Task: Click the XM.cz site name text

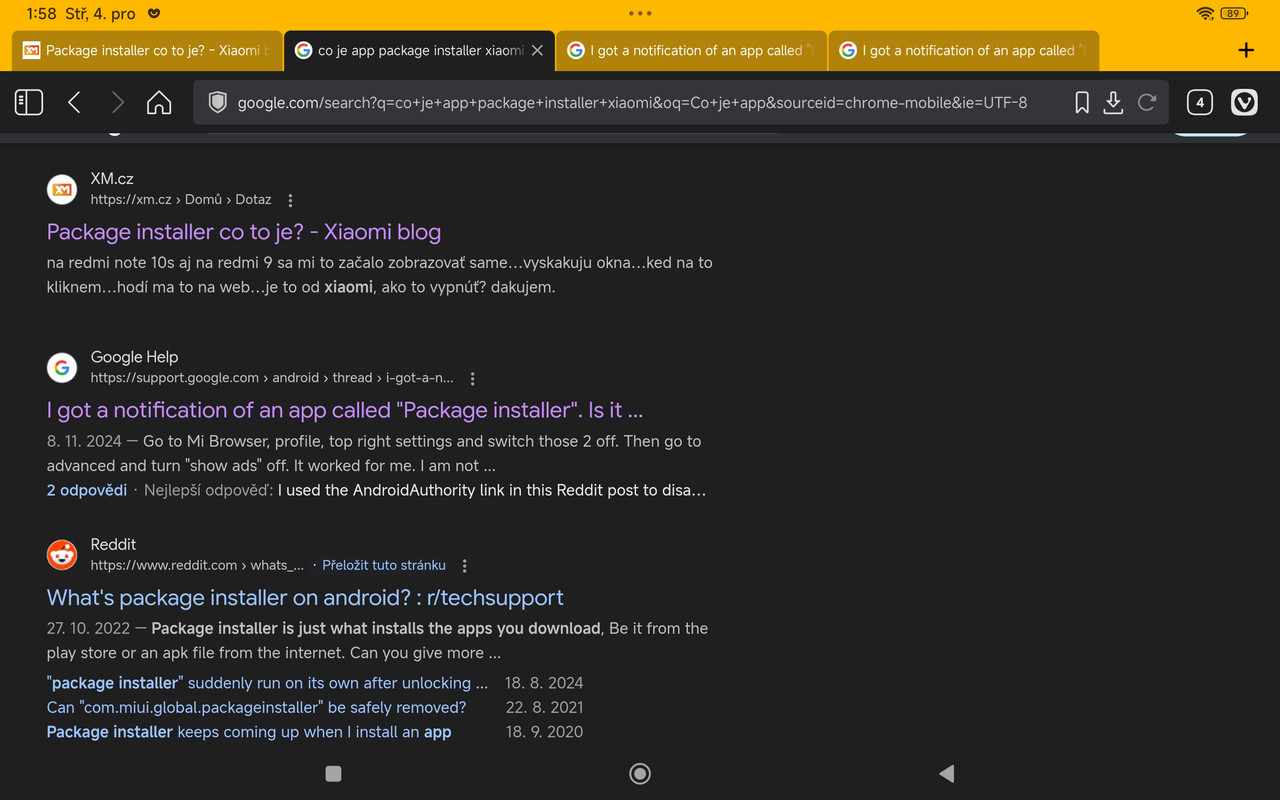Action: point(112,178)
